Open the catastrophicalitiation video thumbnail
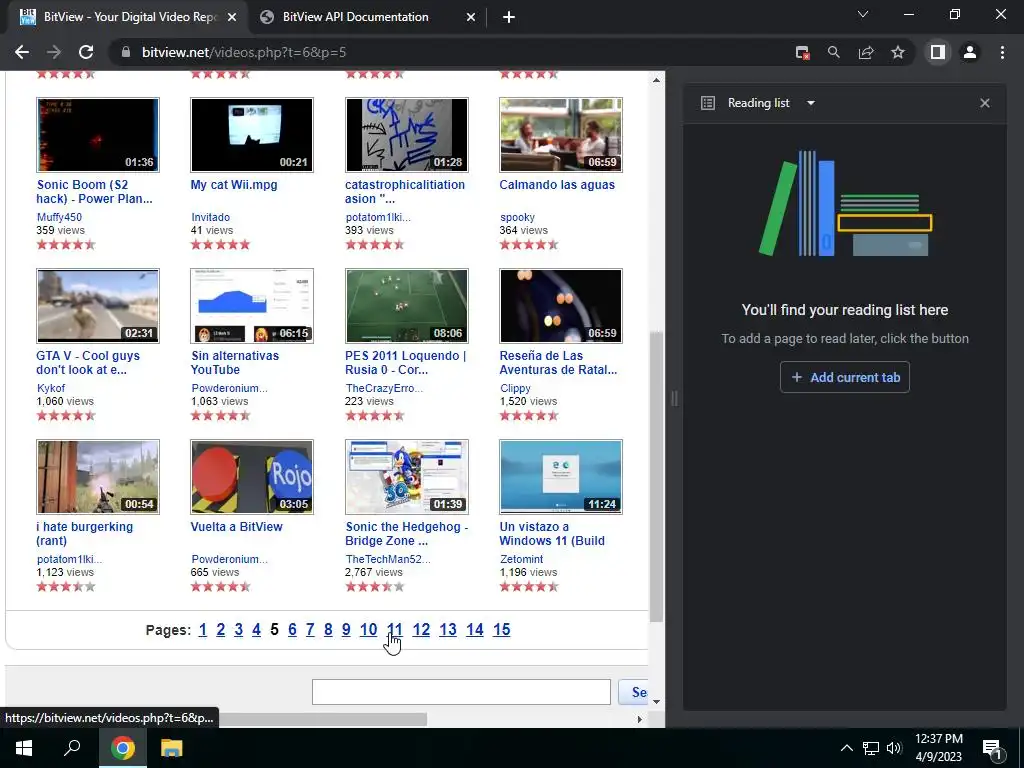The width and height of the screenshot is (1024, 768). [x=407, y=135]
